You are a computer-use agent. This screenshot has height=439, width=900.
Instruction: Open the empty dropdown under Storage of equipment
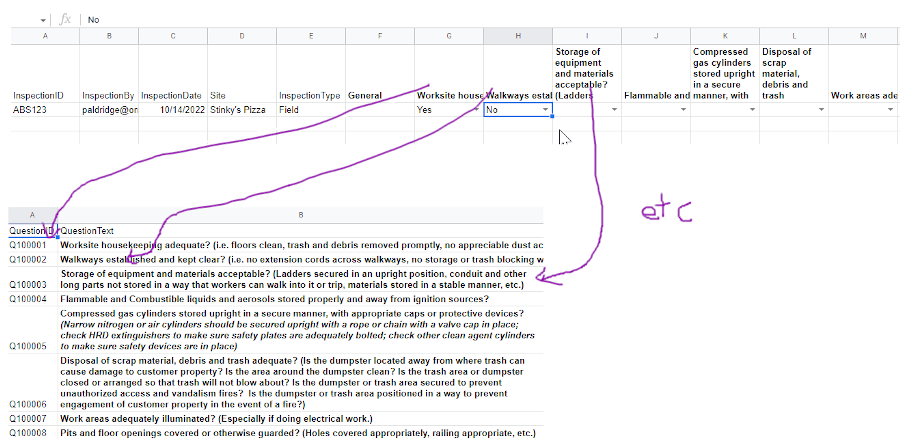(x=615, y=109)
